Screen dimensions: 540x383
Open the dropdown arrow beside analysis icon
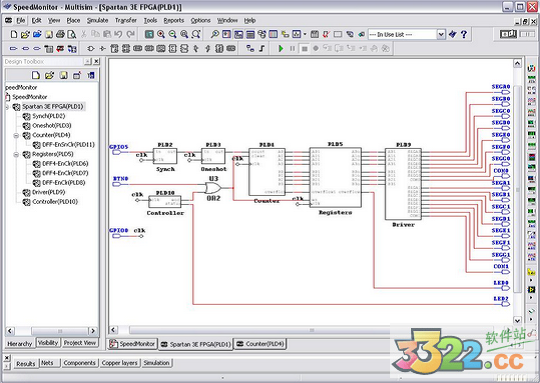305,34
